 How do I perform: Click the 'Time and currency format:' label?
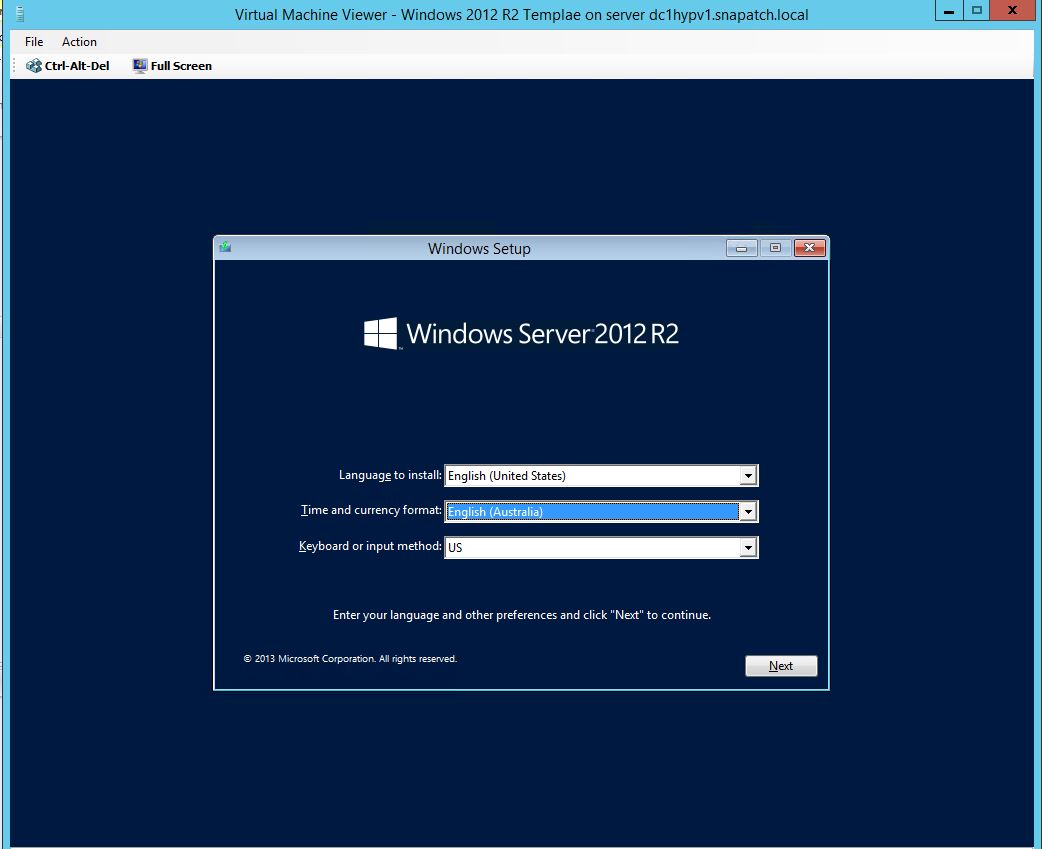(371, 510)
